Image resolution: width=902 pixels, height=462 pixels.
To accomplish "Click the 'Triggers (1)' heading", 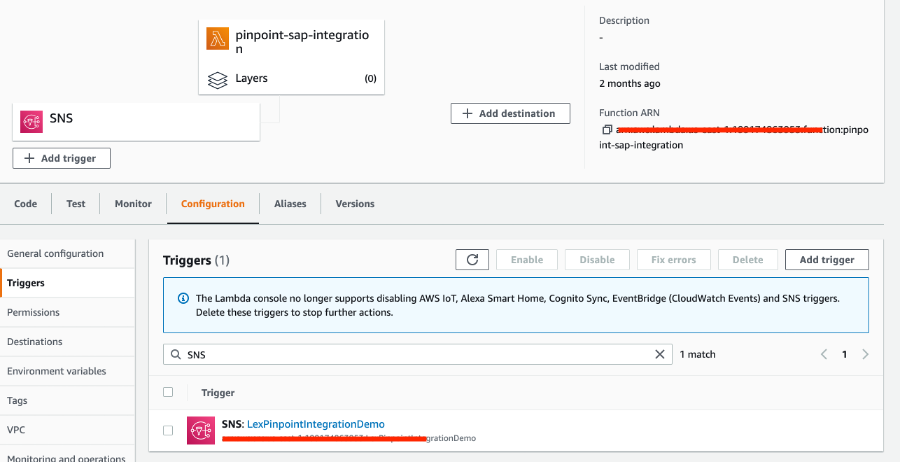I will click(196, 260).
